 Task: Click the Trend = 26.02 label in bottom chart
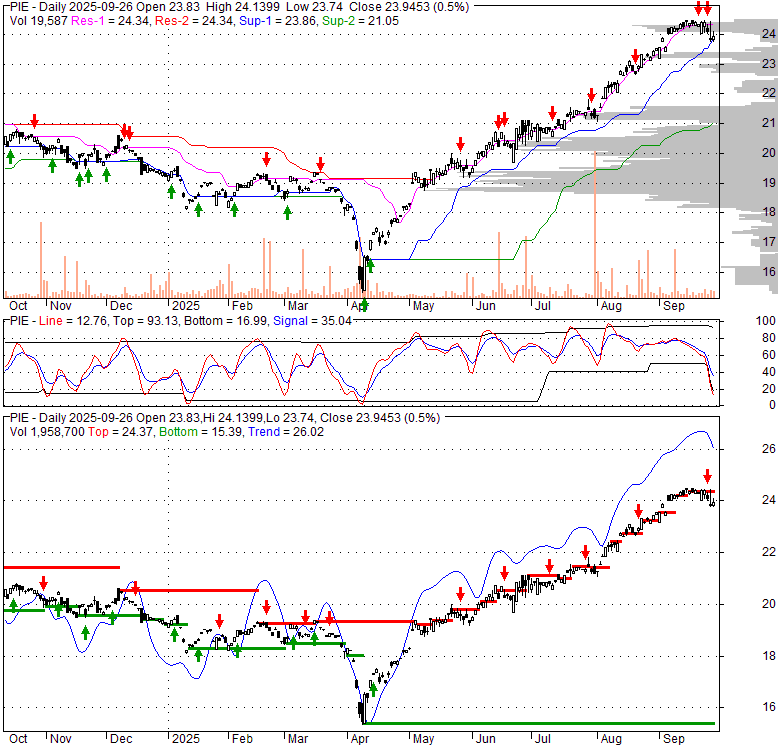pyautogui.click(x=286, y=432)
